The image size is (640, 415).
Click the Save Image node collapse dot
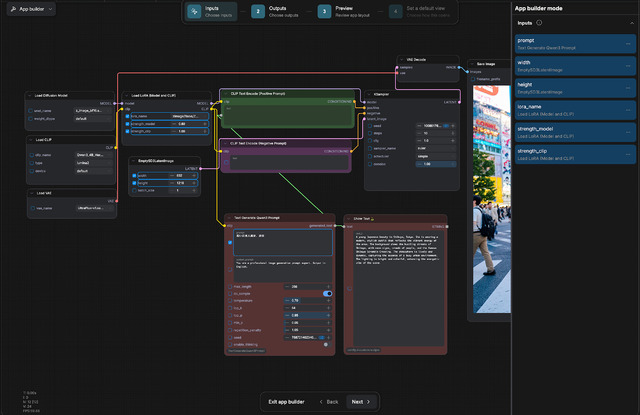(x=473, y=63)
